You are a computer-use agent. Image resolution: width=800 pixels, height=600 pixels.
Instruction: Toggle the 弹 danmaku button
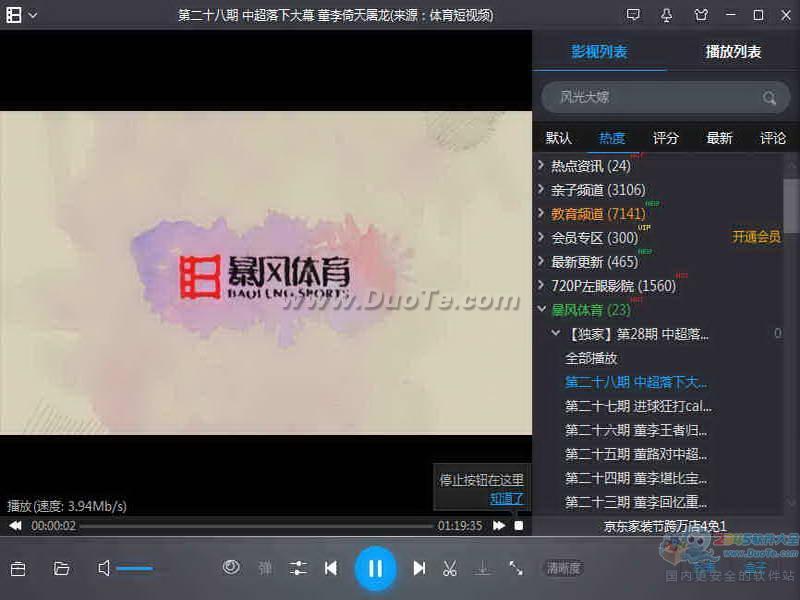coord(265,568)
